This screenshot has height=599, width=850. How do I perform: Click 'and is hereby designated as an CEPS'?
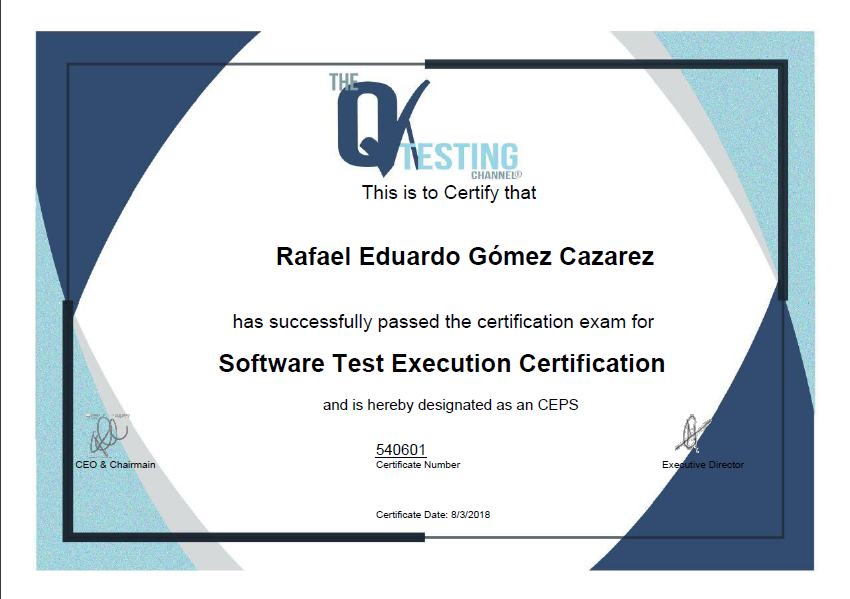[x=450, y=405]
